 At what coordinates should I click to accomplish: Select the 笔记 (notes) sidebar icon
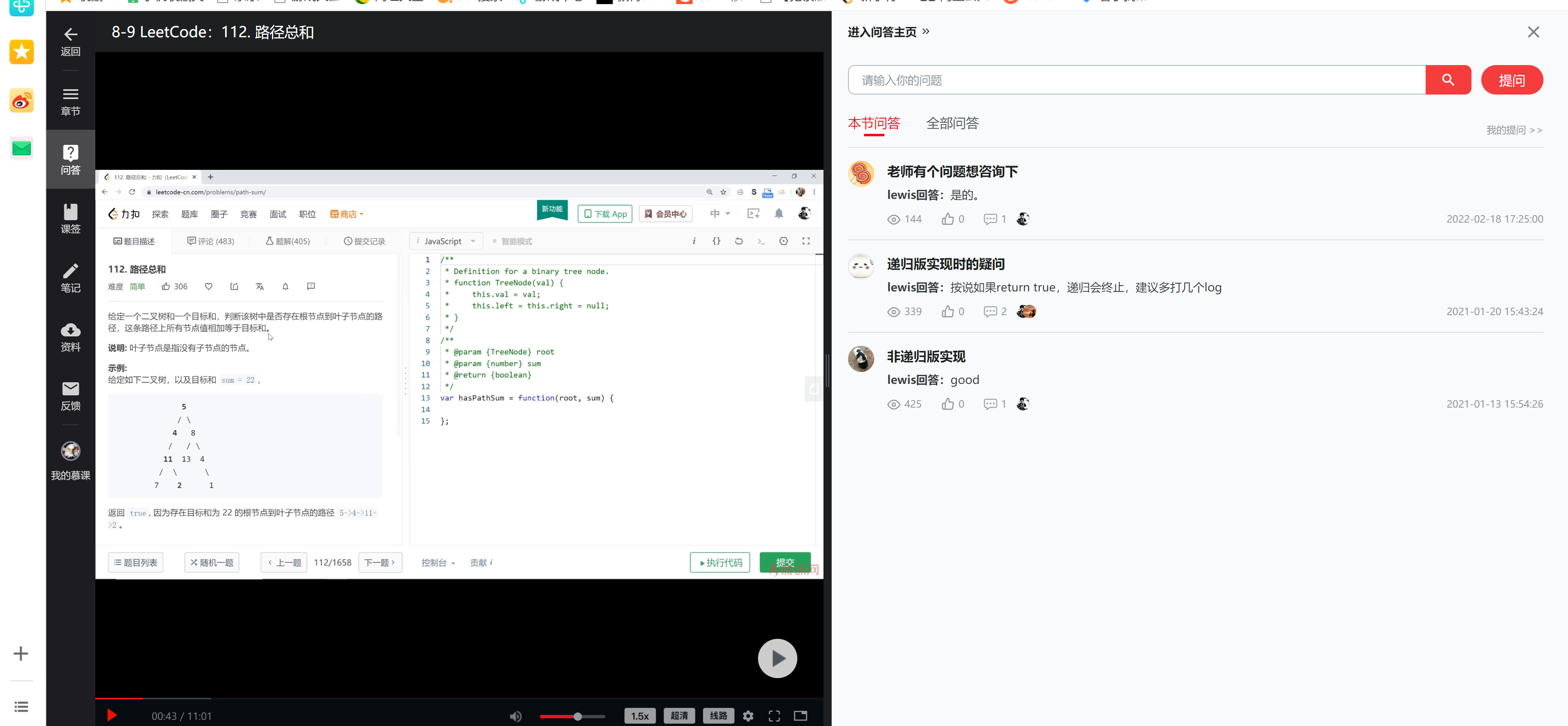pos(70,278)
